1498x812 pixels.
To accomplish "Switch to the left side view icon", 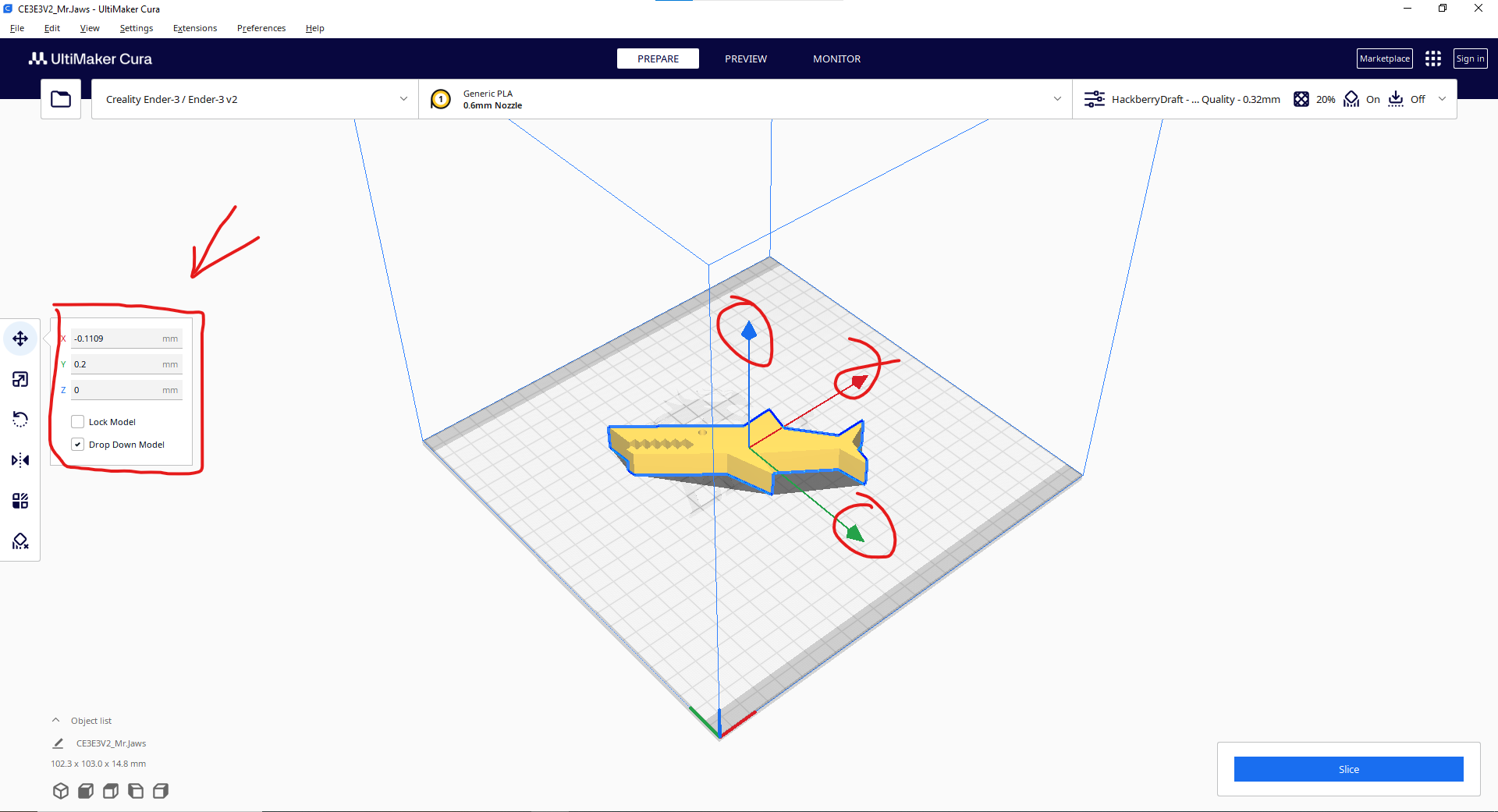I will (136, 791).
